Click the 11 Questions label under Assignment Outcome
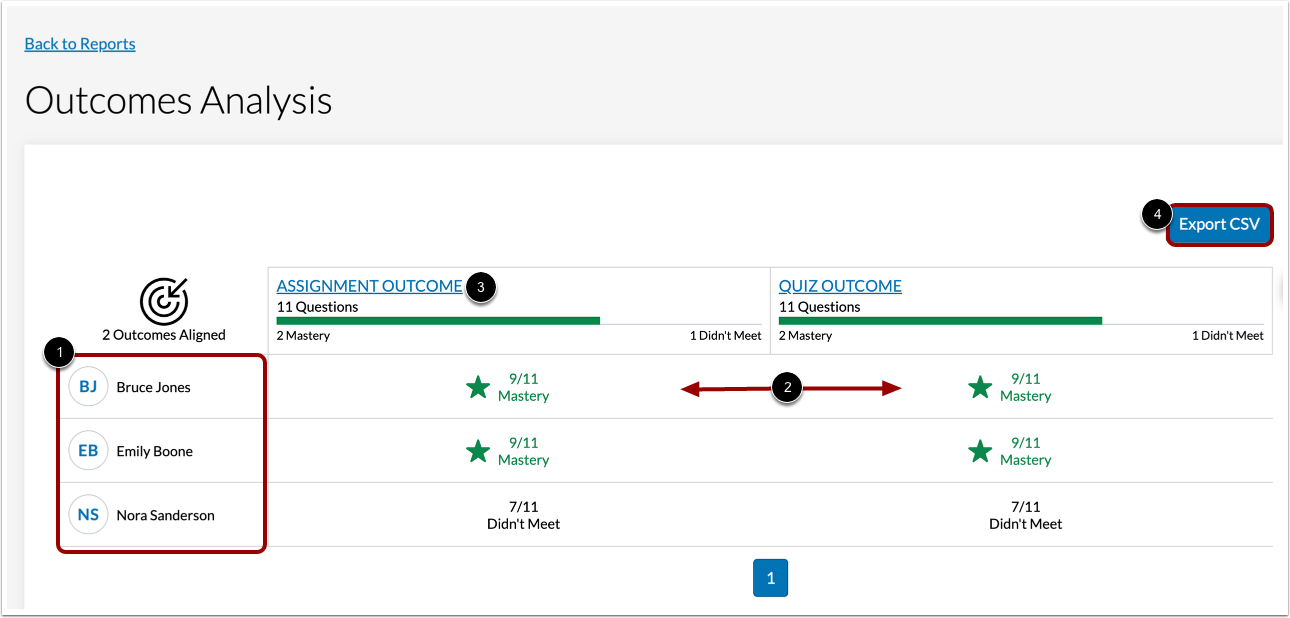 (317, 306)
